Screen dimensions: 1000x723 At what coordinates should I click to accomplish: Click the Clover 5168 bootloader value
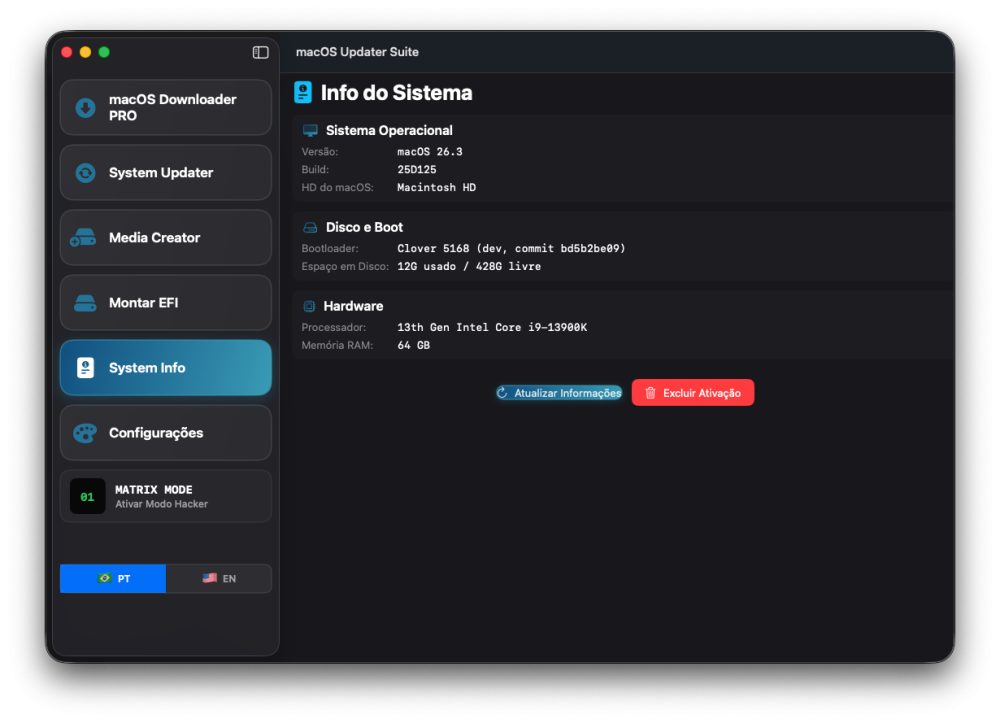coord(511,249)
